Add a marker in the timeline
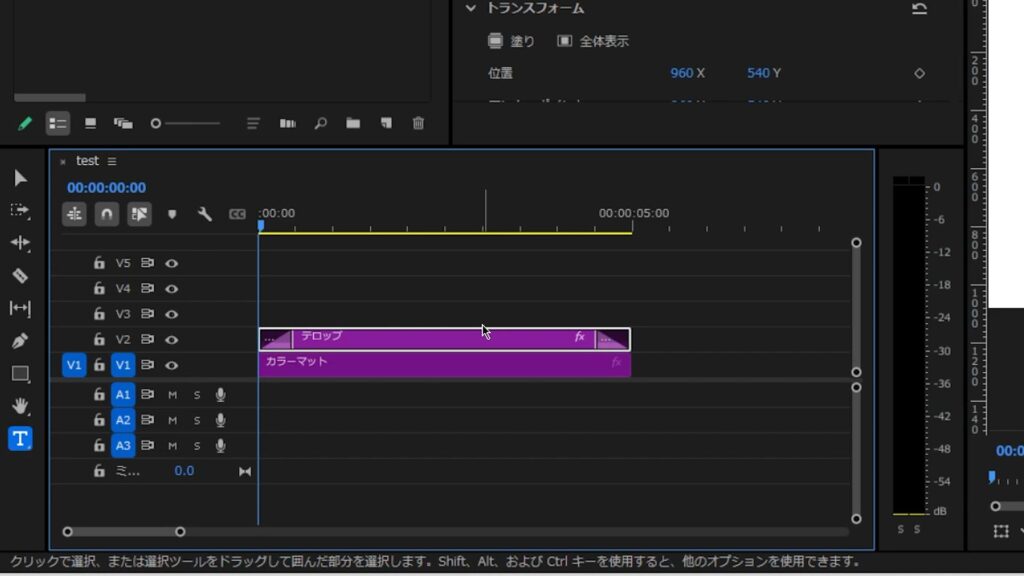The image size is (1024, 576). pos(172,214)
